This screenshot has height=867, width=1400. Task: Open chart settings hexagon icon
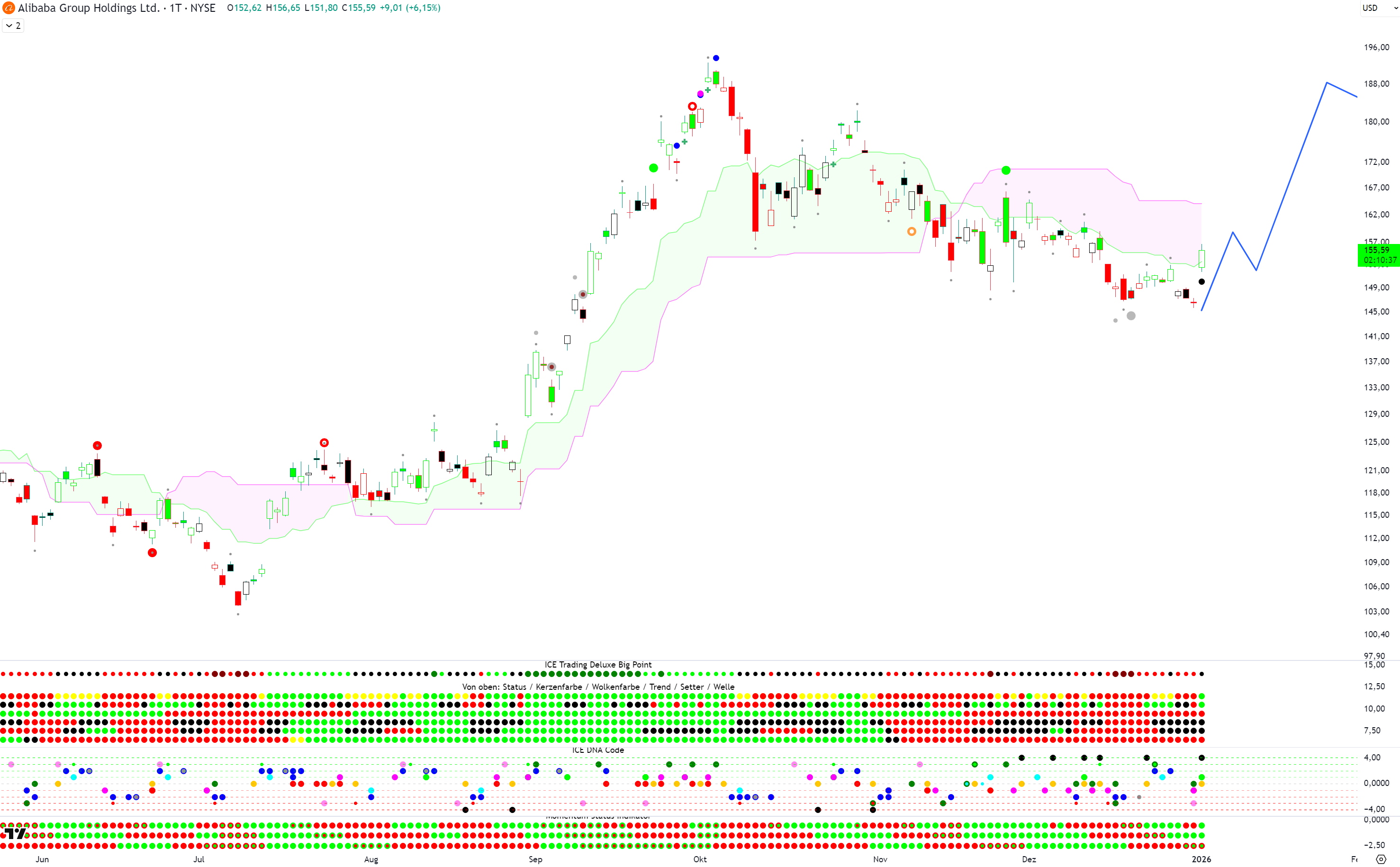1381,859
